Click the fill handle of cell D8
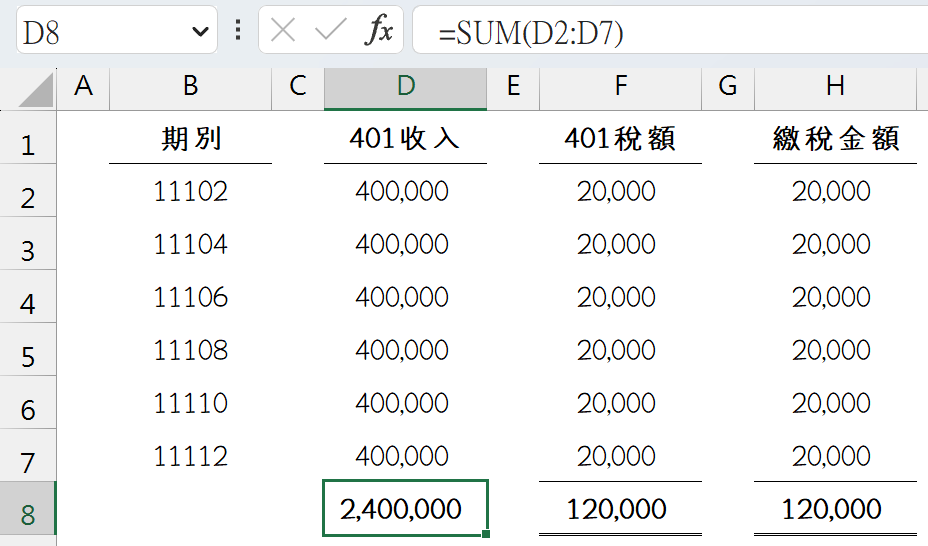928x546 pixels. [486, 534]
